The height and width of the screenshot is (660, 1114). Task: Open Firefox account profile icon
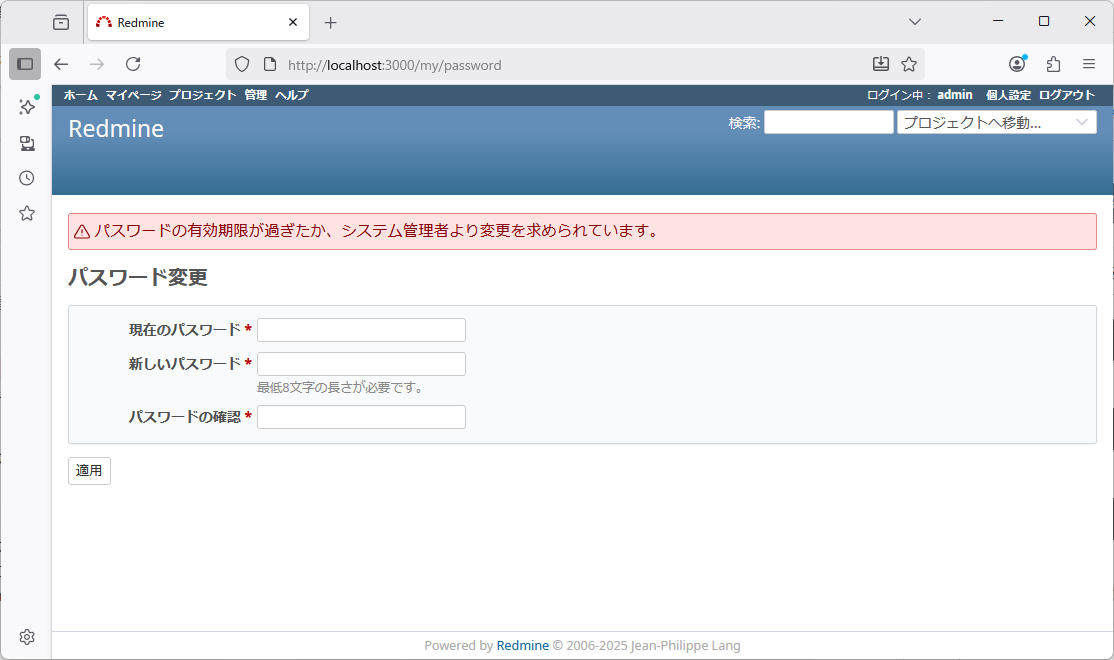(1017, 64)
